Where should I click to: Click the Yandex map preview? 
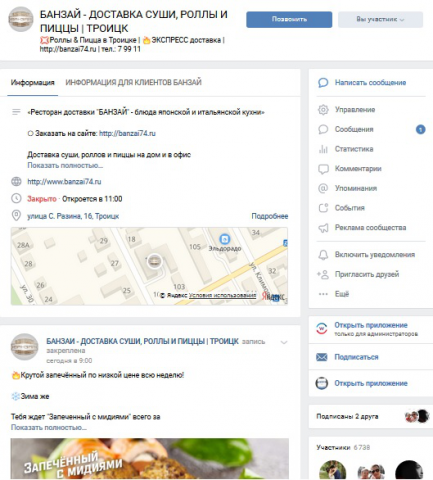tap(149, 266)
